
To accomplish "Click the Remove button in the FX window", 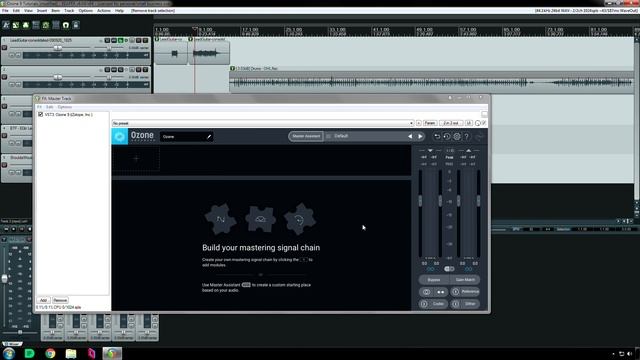I will pyautogui.click(x=60, y=300).
